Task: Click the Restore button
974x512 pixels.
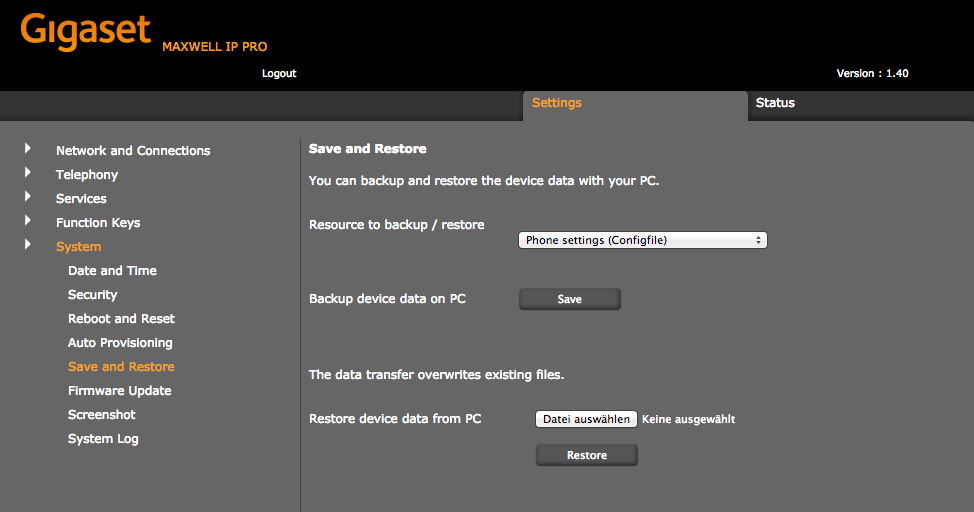Action: (x=587, y=455)
